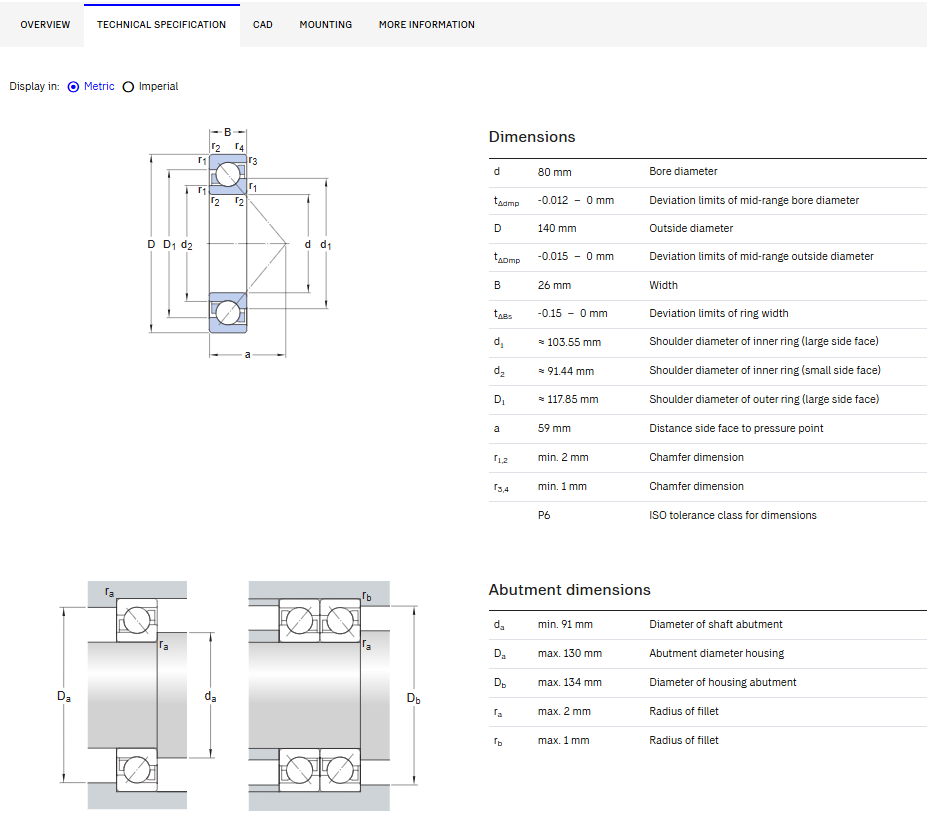Click Diameter of housing abutment description

coord(723,683)
